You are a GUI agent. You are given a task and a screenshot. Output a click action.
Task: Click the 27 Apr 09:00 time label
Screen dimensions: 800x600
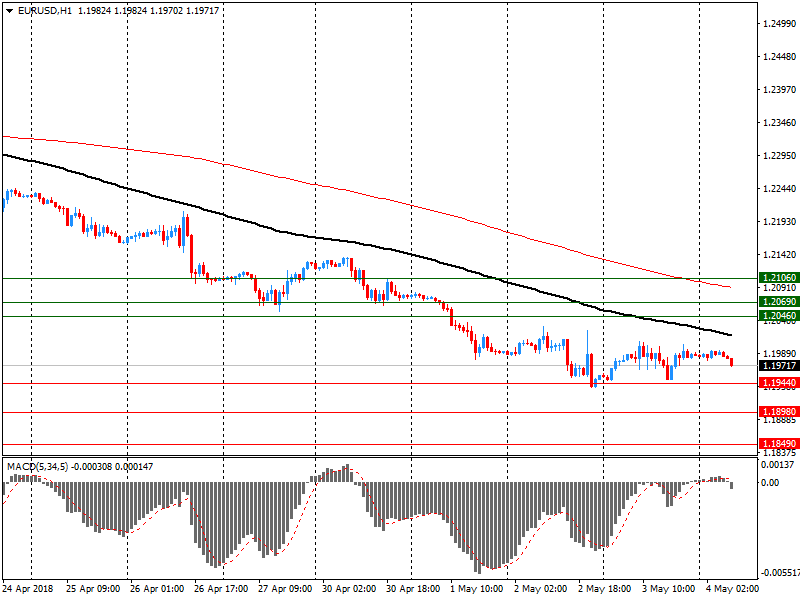pyautogui.click(x=285, y=589)
